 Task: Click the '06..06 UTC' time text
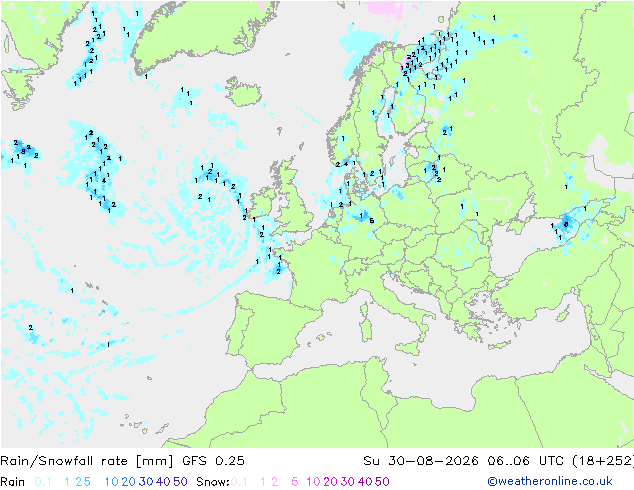coord(526,460)
